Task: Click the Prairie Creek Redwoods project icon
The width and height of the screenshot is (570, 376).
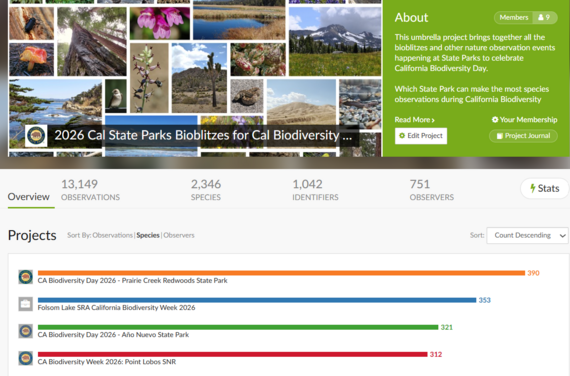Action: 25,277
